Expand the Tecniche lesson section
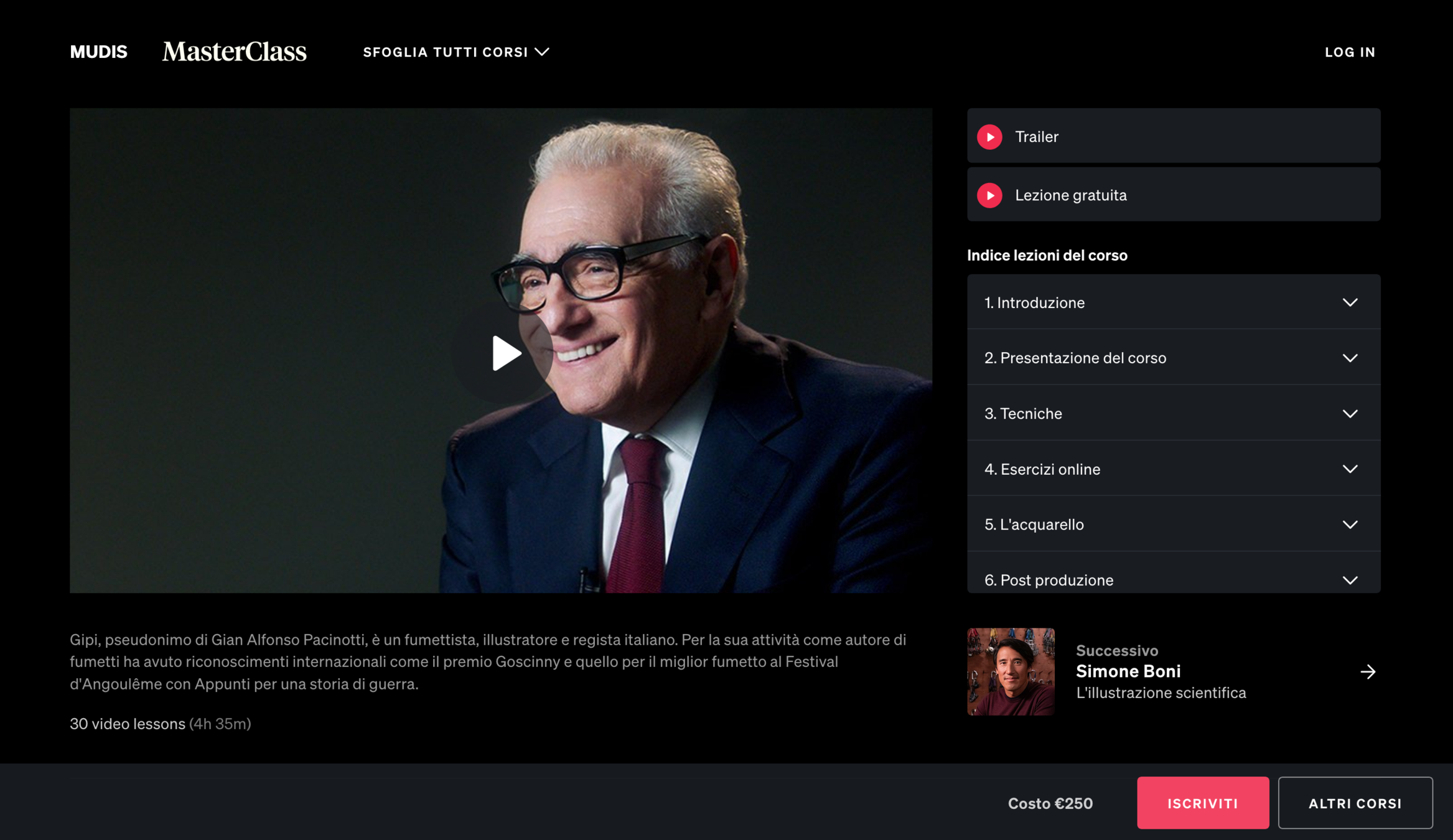This screenshot has height=840, width=1453. tap(1173, 413)
